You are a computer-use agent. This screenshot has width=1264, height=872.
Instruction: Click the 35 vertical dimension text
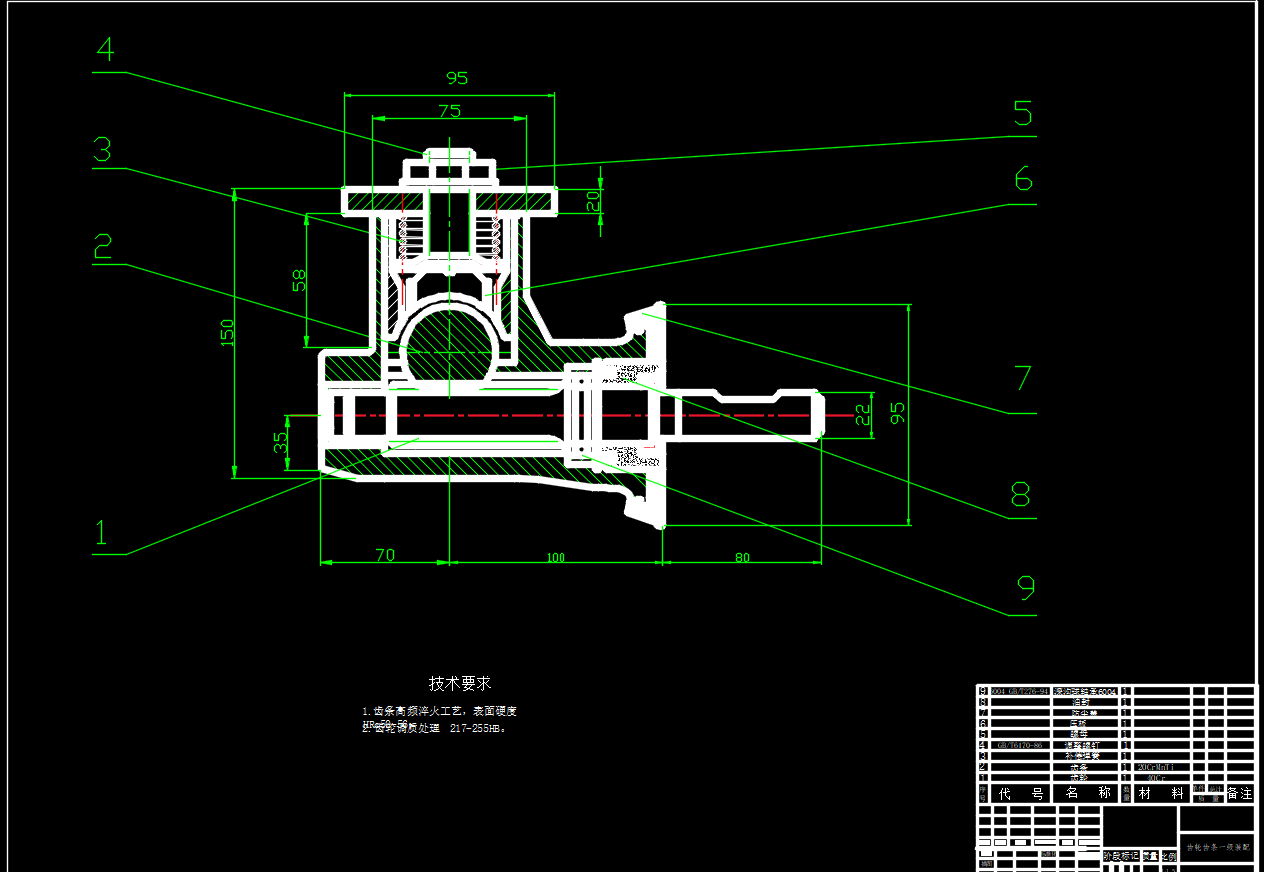(x=281, y=443)
